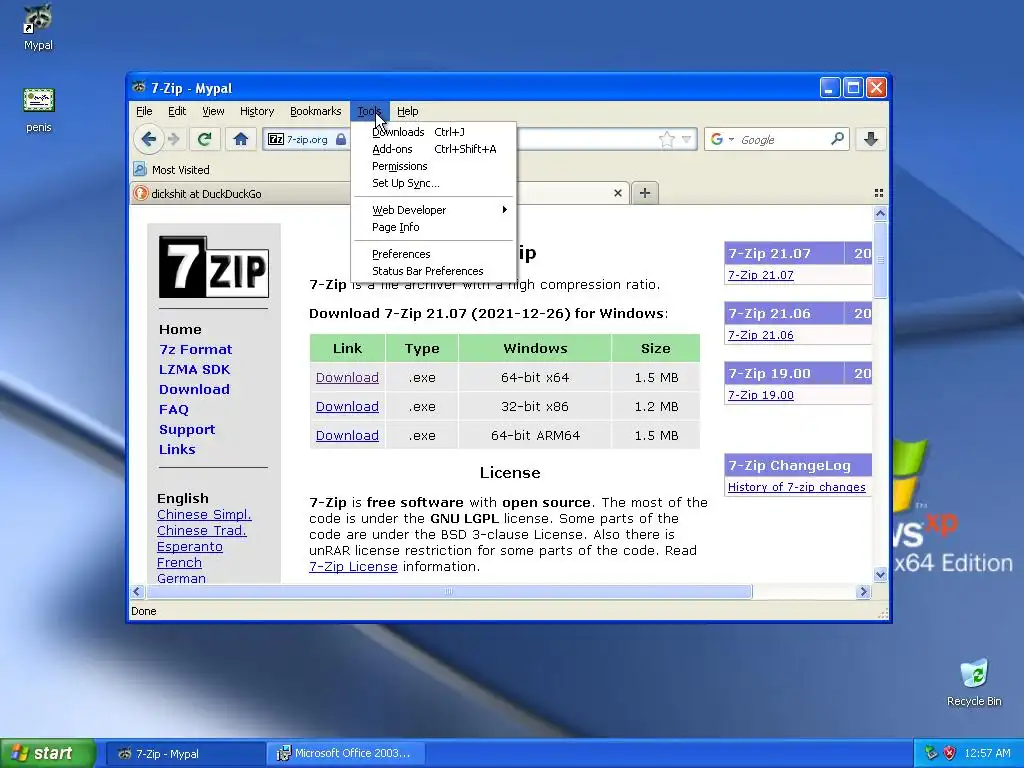Click the magnifier search button
1024x768 pixels.
point(837,138)
